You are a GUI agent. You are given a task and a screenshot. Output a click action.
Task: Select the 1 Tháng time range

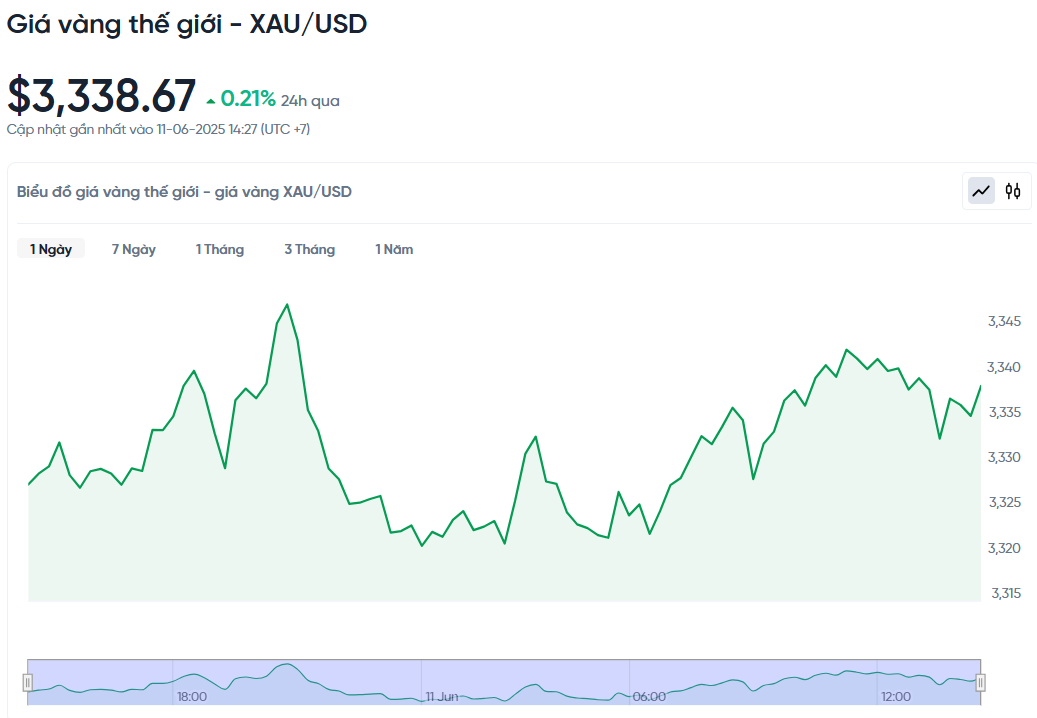220,249
